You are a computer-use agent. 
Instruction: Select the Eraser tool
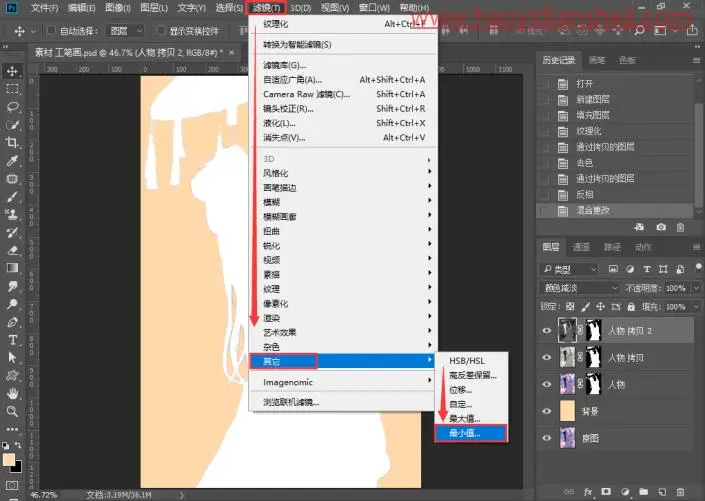12,250
